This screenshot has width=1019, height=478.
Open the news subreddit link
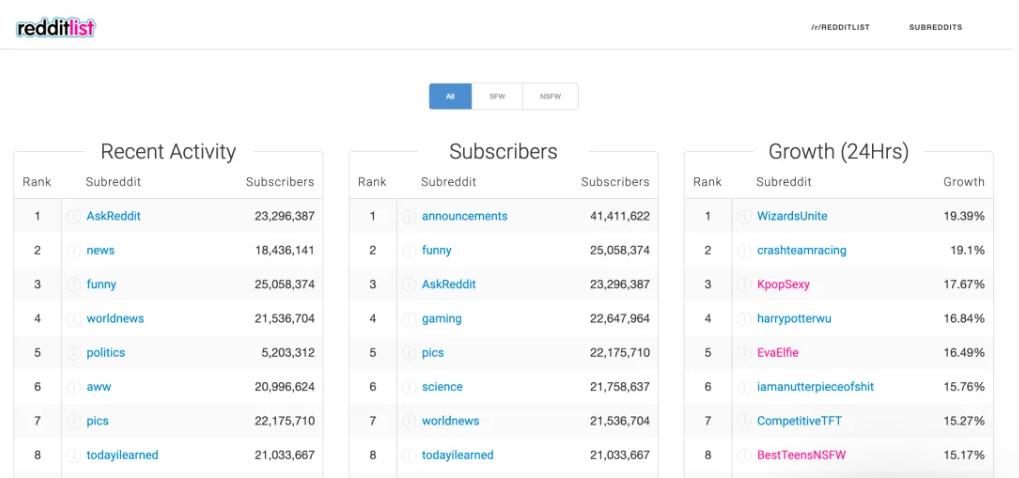101,250
